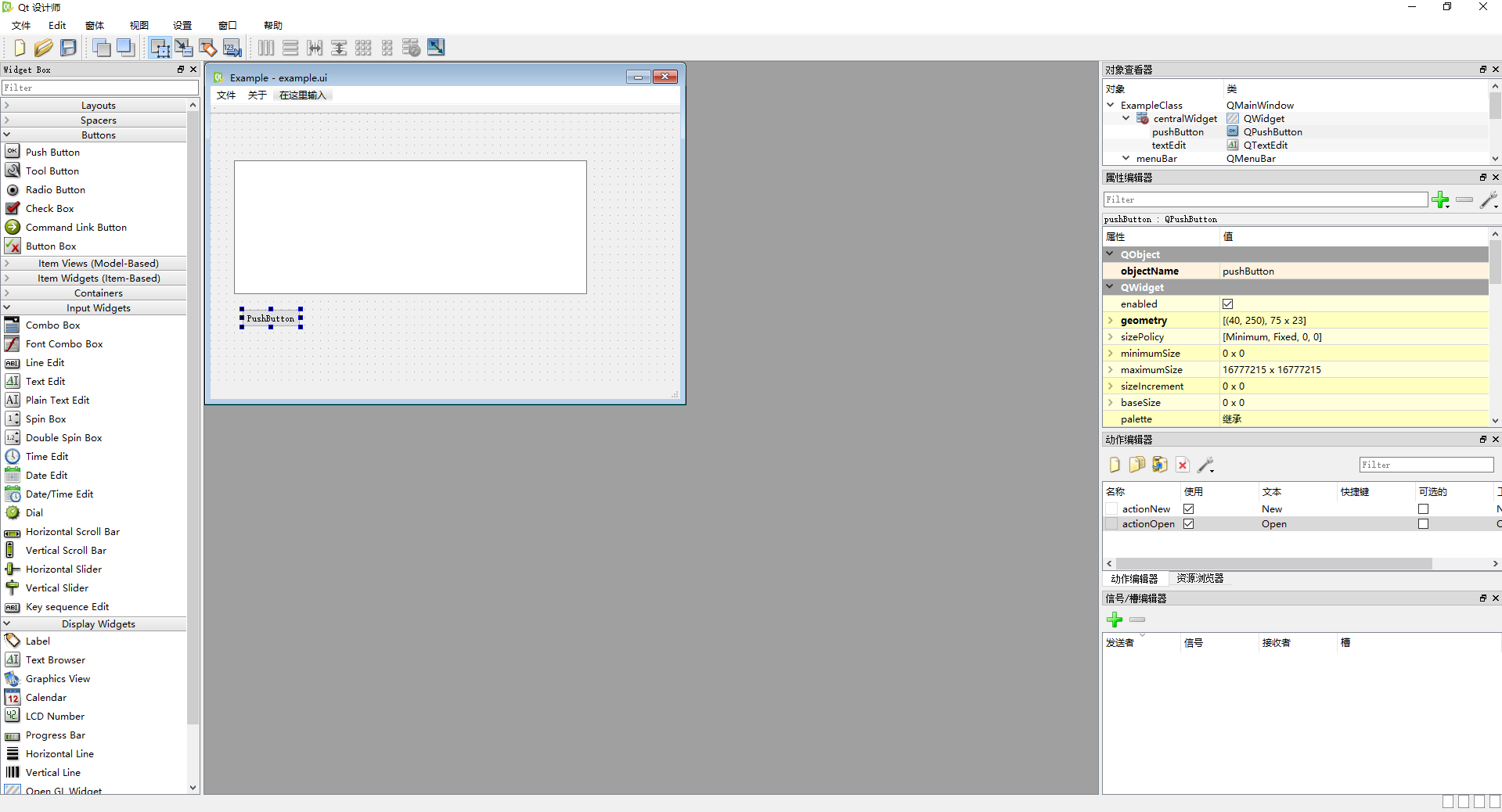
Task: Toggle the enabled property checkbox
Action: pos(1227,304)
